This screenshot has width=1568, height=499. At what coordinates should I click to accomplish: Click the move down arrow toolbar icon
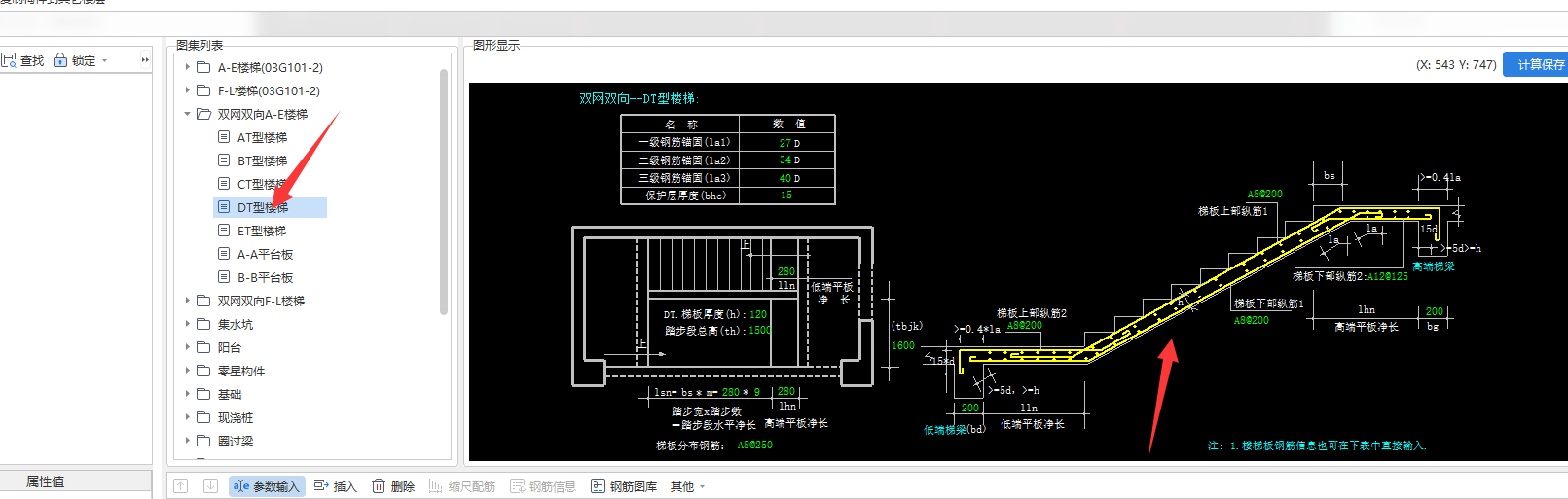tap(210, 486)
